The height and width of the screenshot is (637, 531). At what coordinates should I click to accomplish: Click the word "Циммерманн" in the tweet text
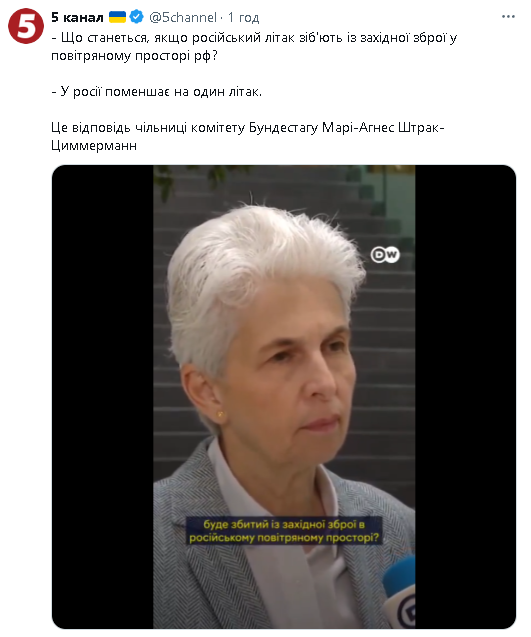click(94, 145)
